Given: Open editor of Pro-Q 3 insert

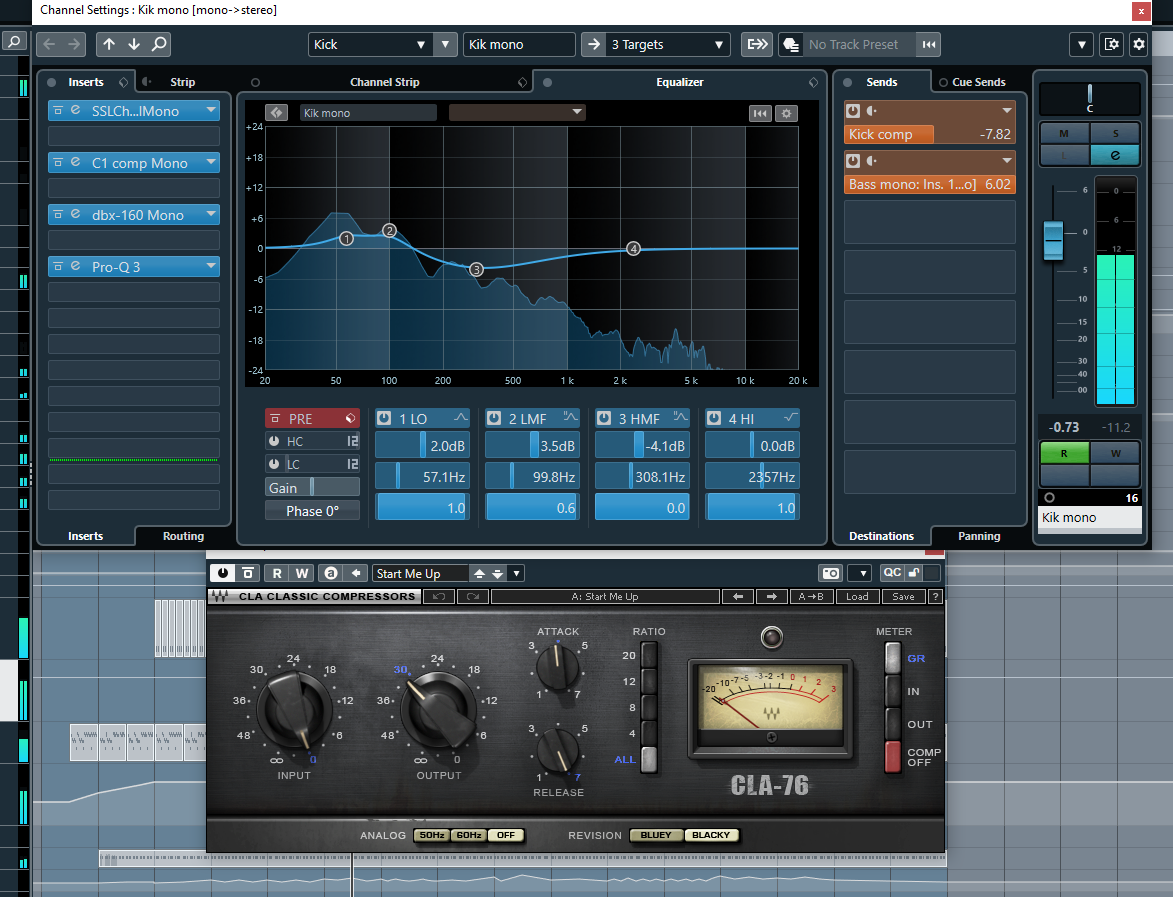Looking at the screenshot, I should [x=76, y=266].
